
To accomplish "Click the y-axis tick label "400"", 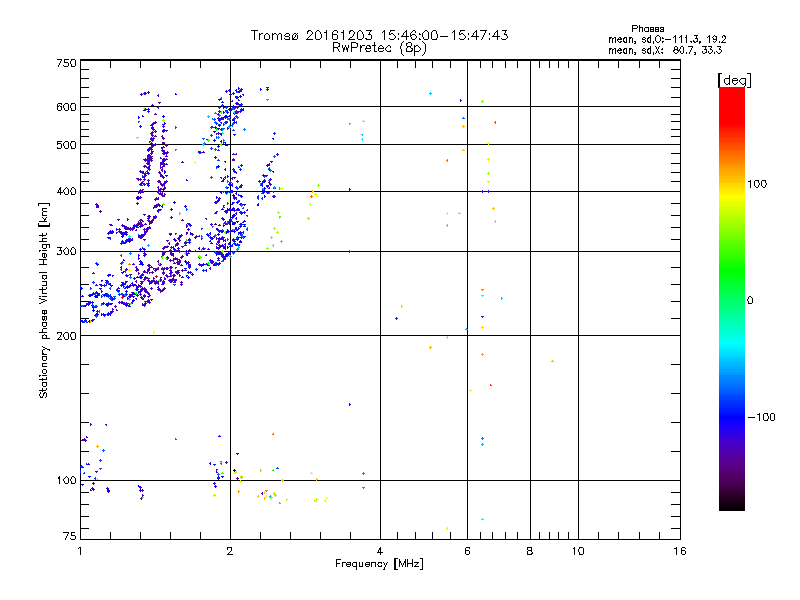I will [x=66, y=192].
